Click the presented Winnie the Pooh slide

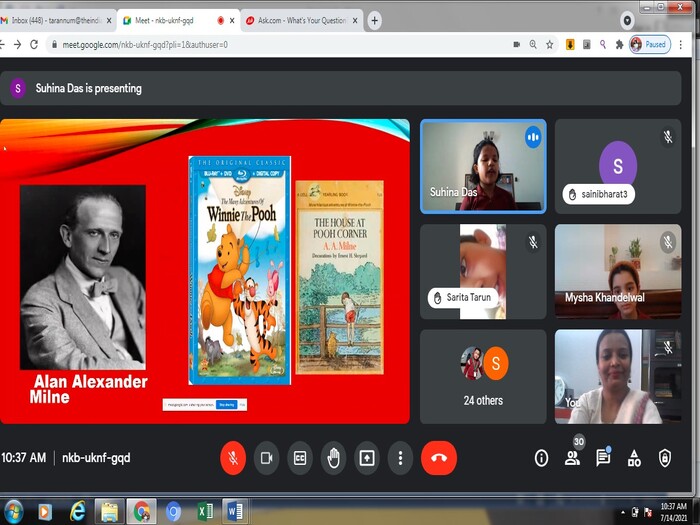205,271
